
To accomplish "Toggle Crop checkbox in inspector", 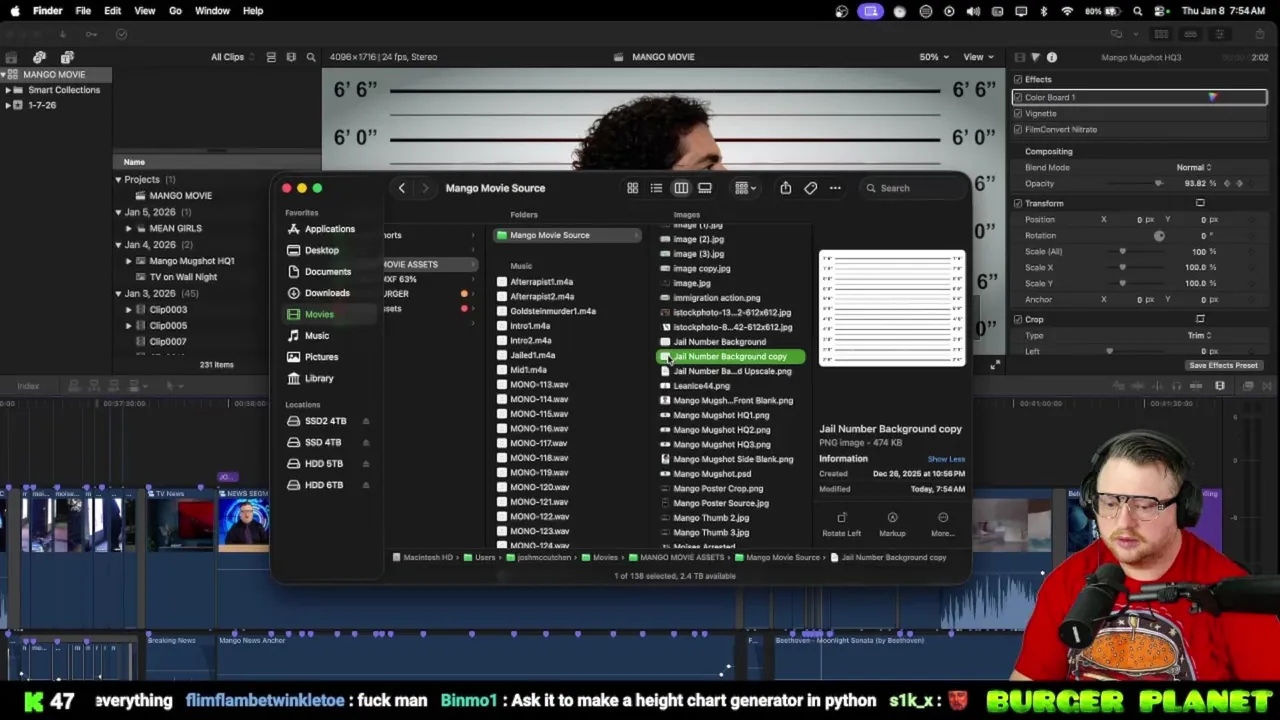I will [1018, 319].
